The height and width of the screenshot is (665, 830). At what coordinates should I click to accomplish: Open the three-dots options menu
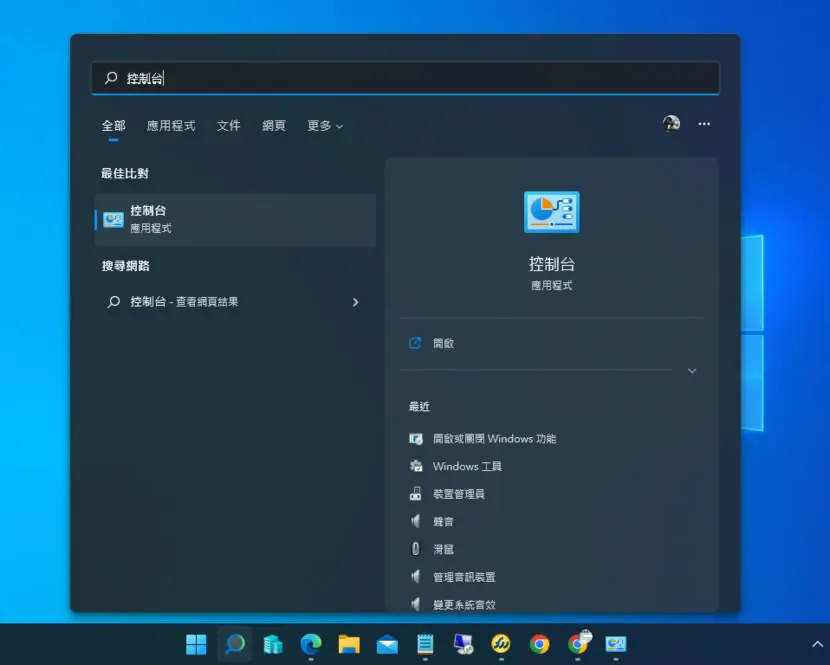point(704,124)
